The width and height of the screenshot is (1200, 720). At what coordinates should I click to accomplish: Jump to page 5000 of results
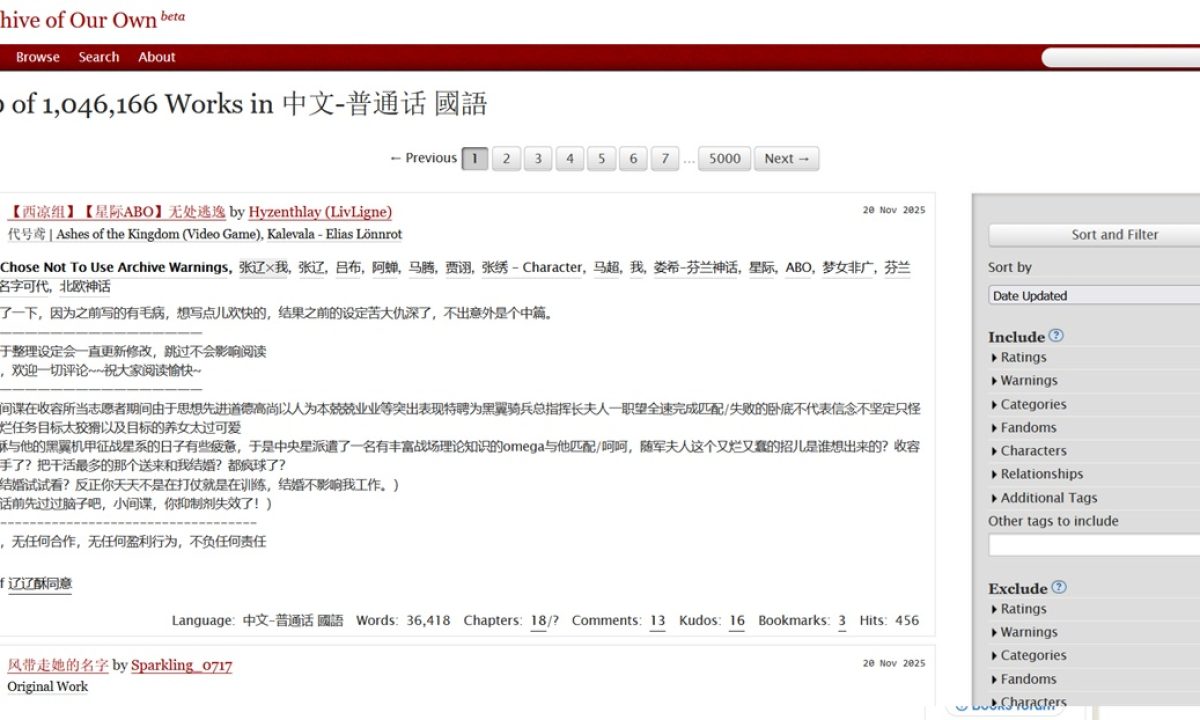723,158
